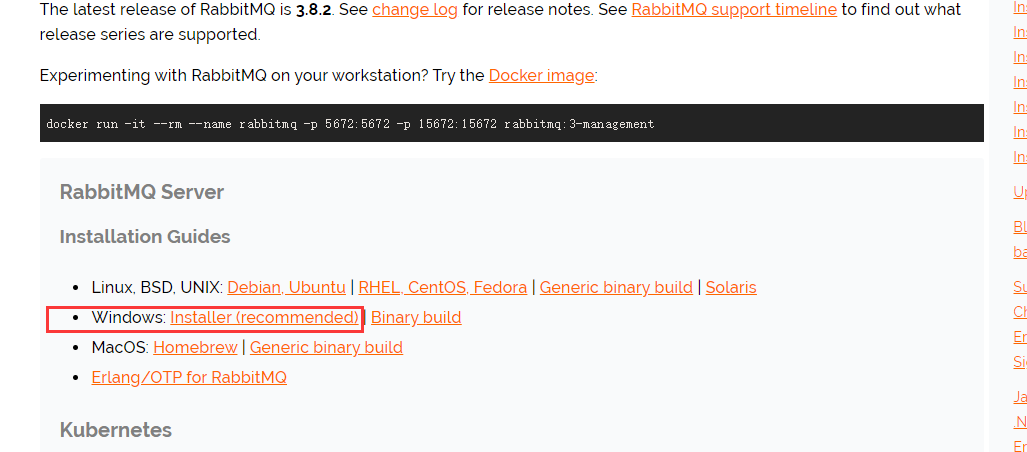The width and height of the screenshot is (1027, 452).
Task: Open the RHEL, CentOS, Fedora guide
Action: point(442,288)
